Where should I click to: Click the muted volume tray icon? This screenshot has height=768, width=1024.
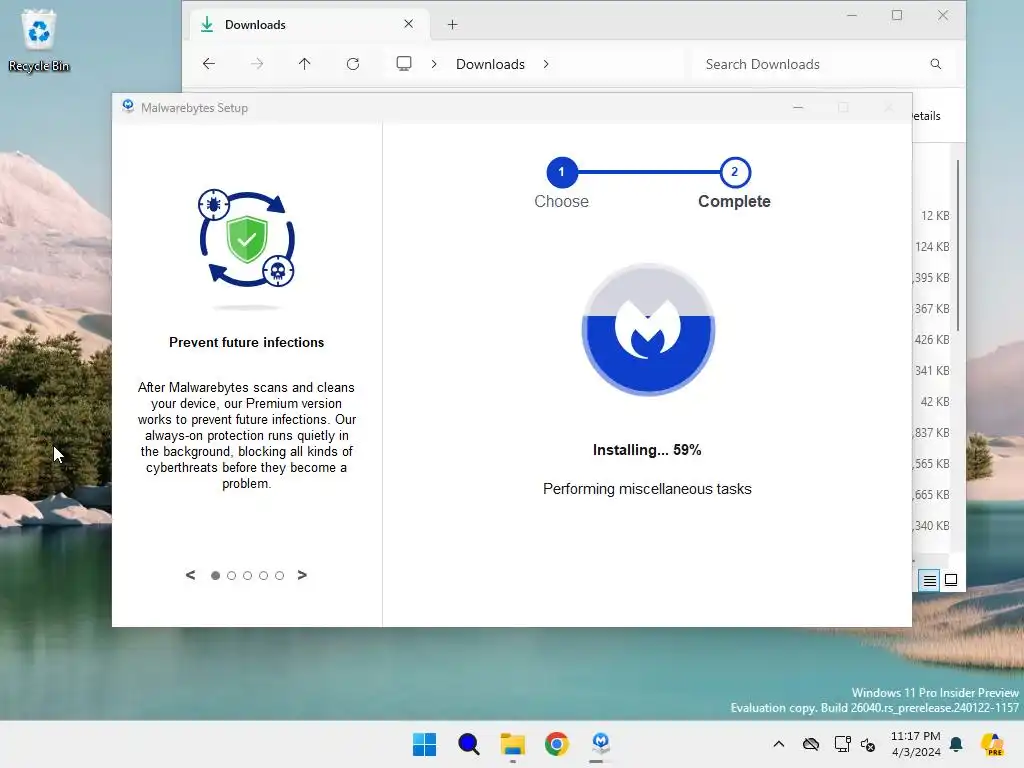tap(868, 744)
